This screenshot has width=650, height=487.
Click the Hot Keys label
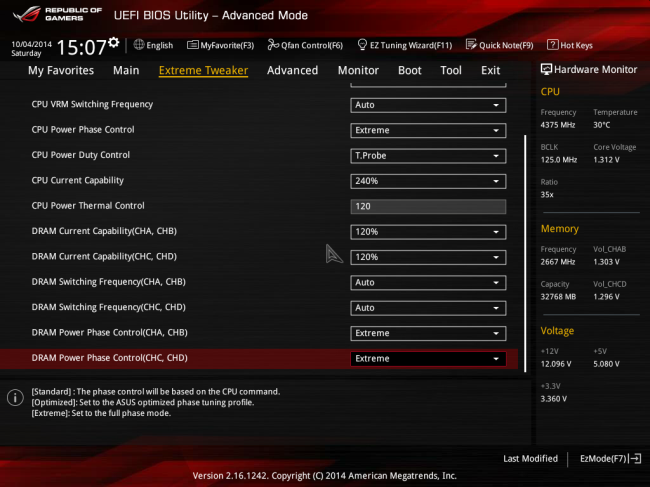pyautogui.click(x=576, y=45)
